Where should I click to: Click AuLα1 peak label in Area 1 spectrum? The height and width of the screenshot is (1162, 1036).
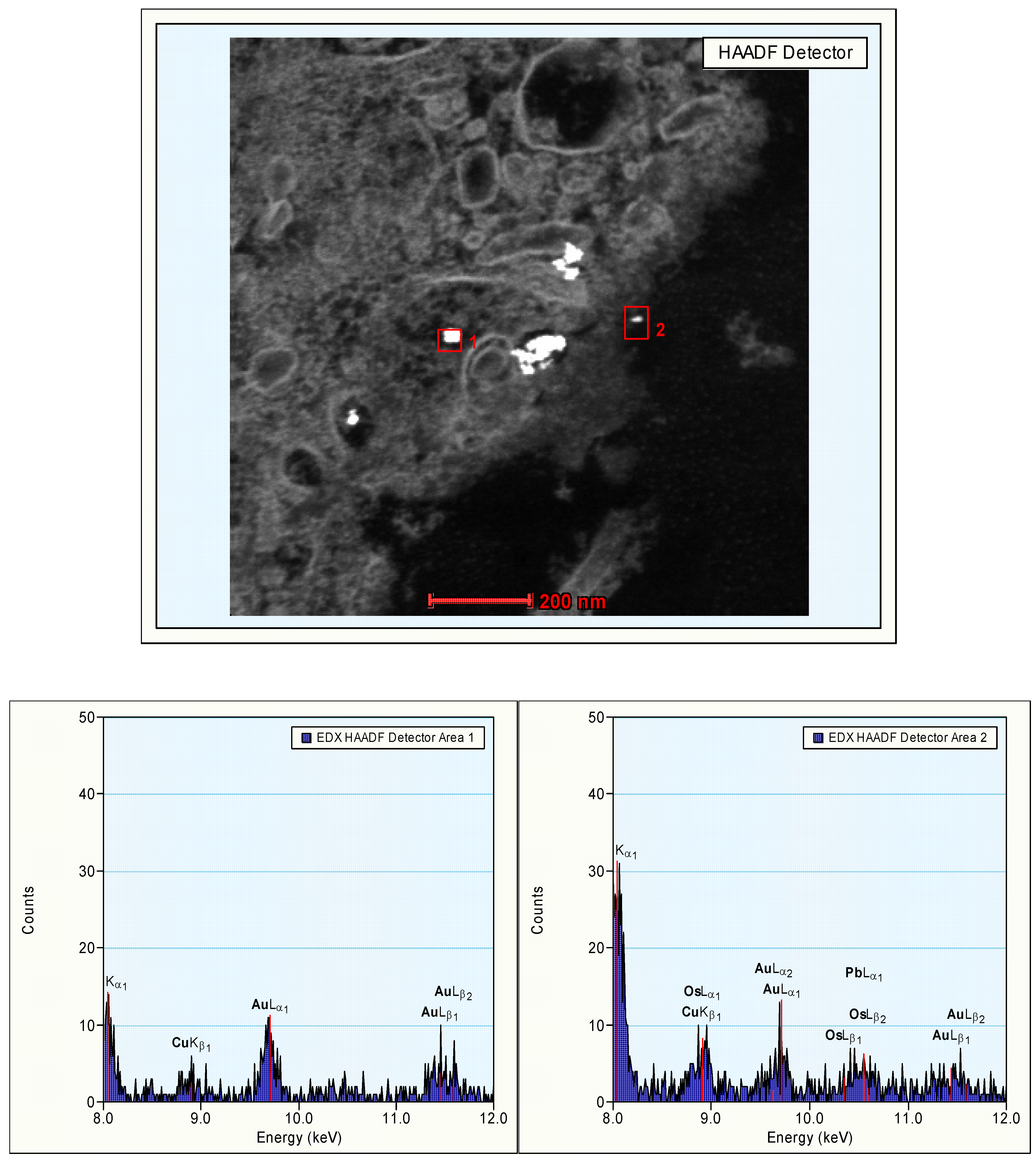[x=270, y=1006]
